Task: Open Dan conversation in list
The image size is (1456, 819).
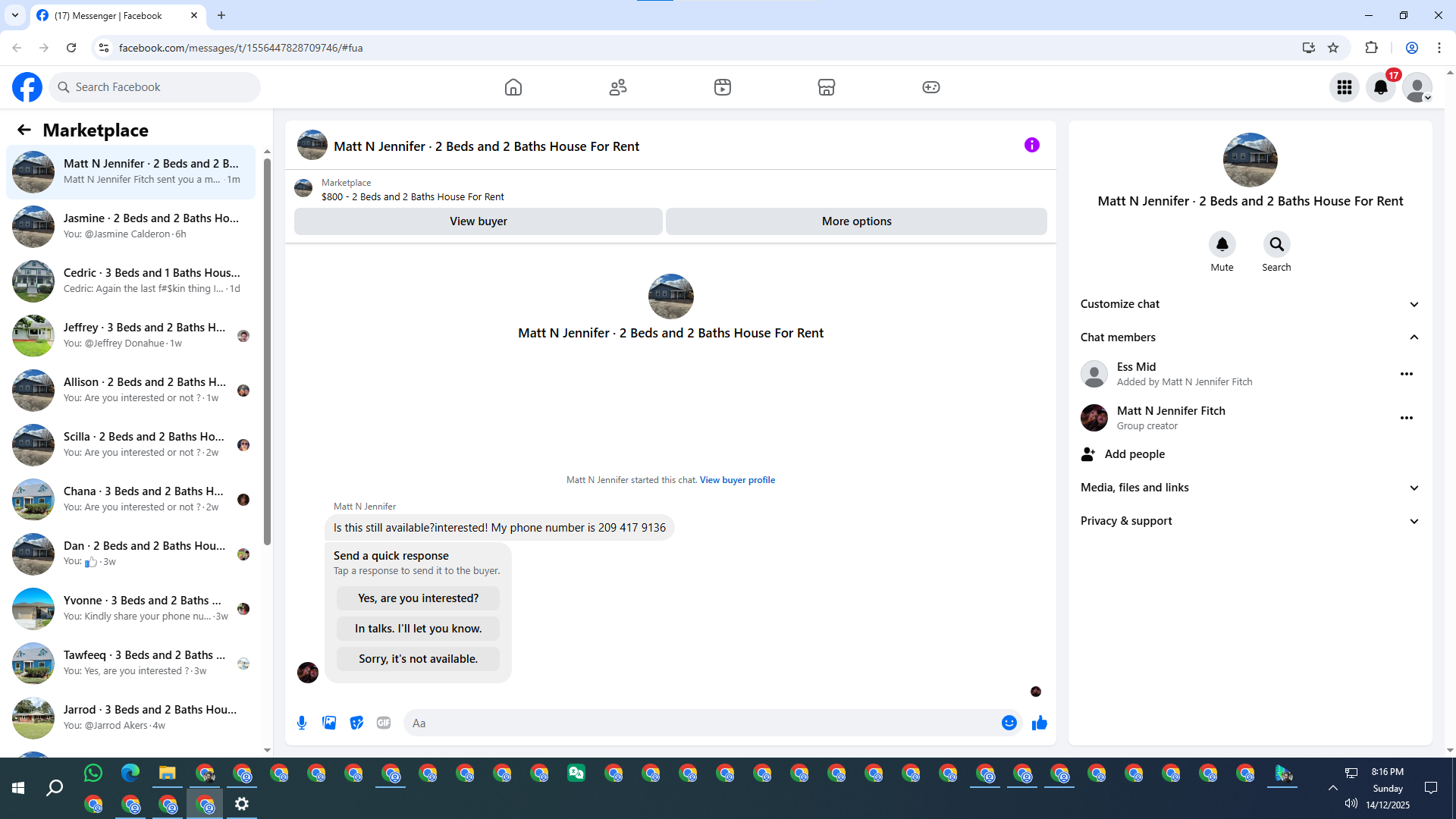Action: 131,554
